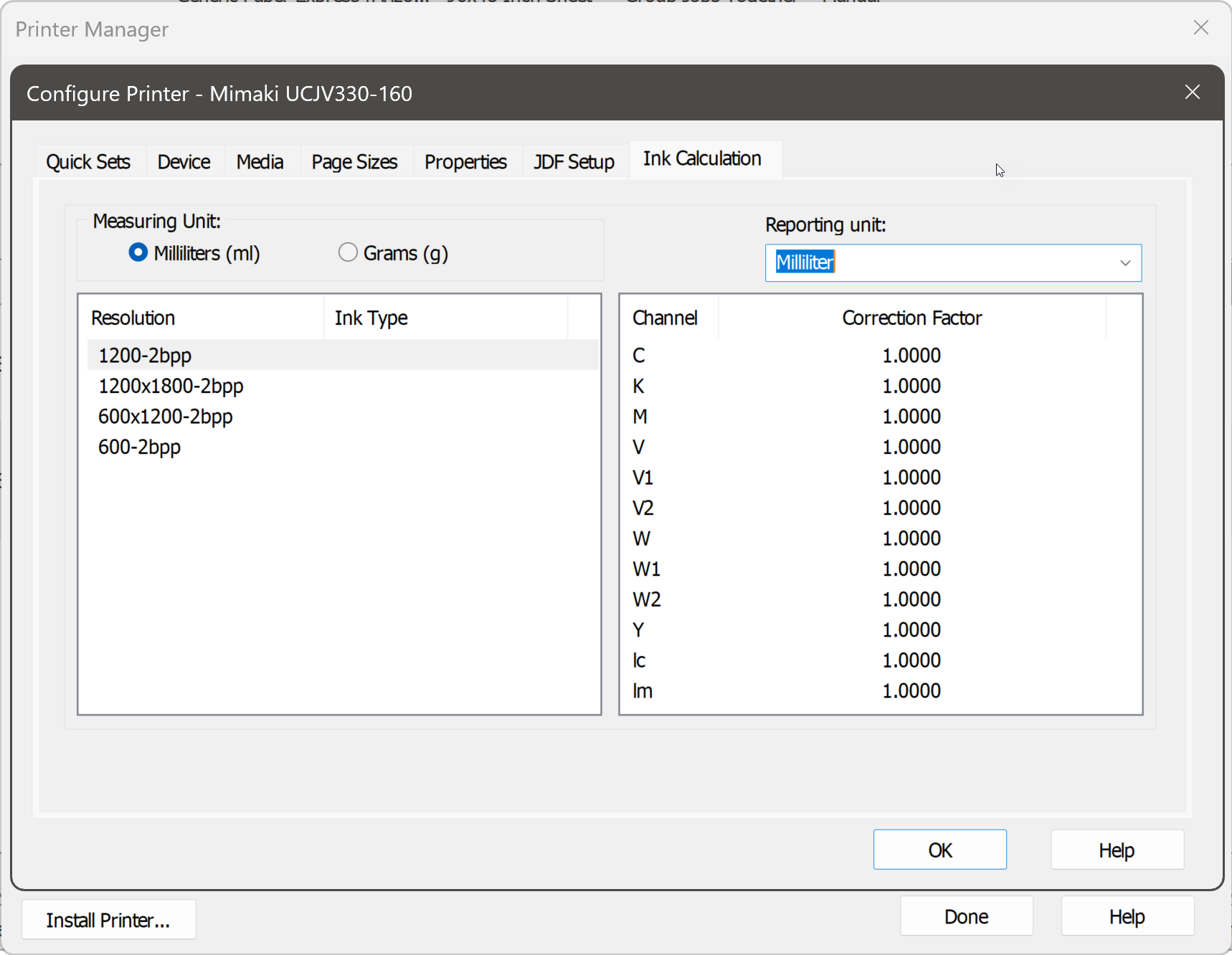Click the Milliliter text in Reporting unit field
The height and width of the screenshot is (955, 1232).
[805, 262]
